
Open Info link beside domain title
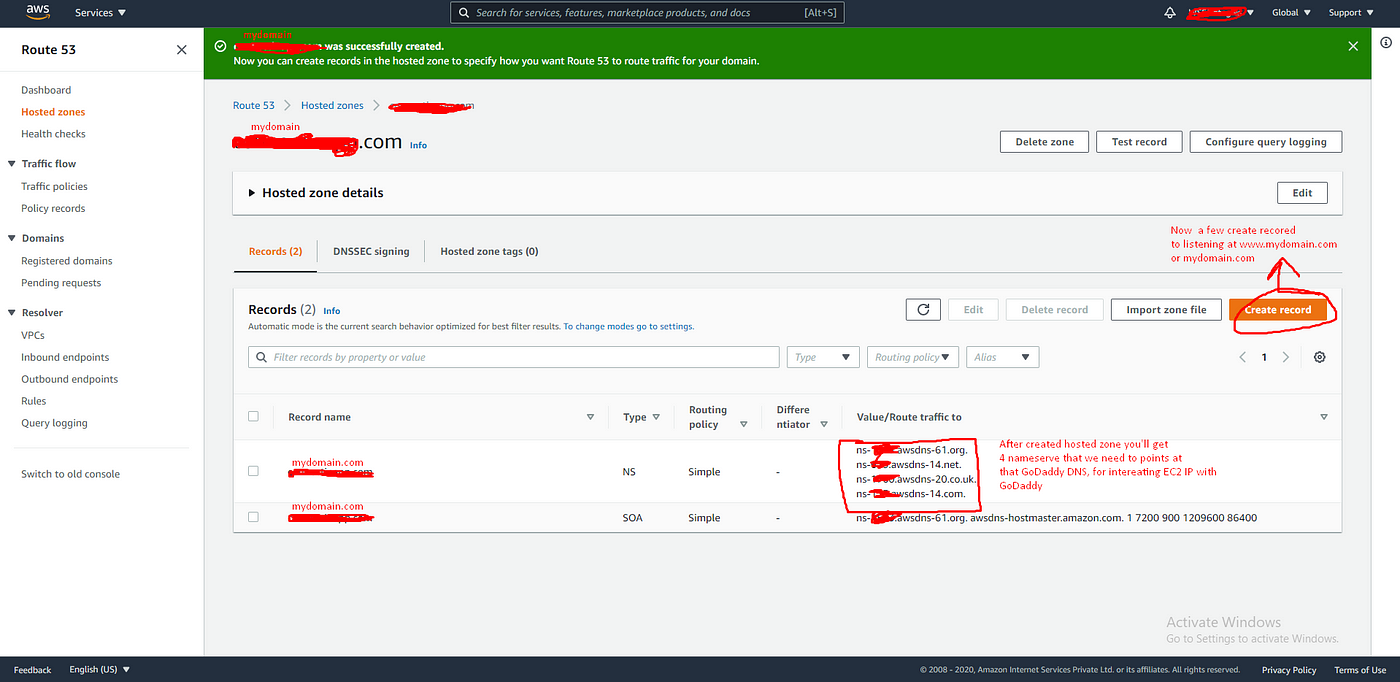click(418, 145)
